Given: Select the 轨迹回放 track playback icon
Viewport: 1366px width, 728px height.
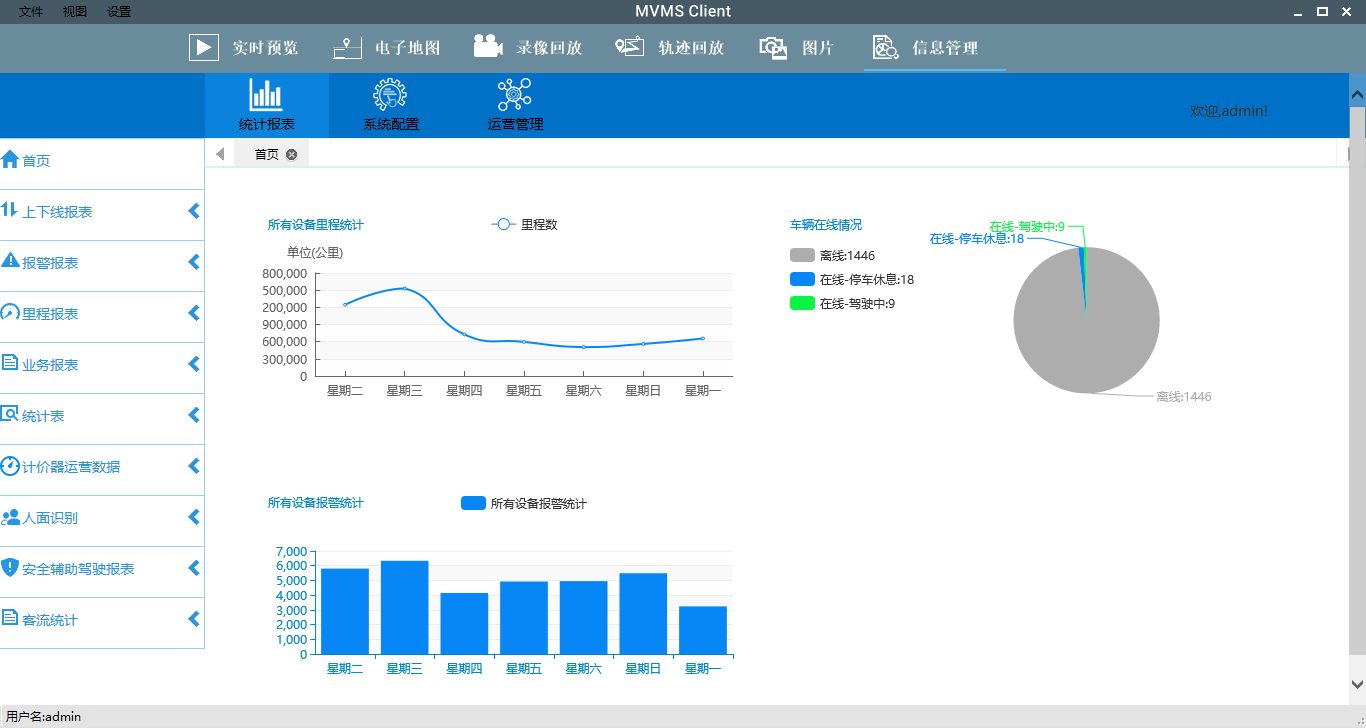Looking at the screenshot, I should coord(630,47).
